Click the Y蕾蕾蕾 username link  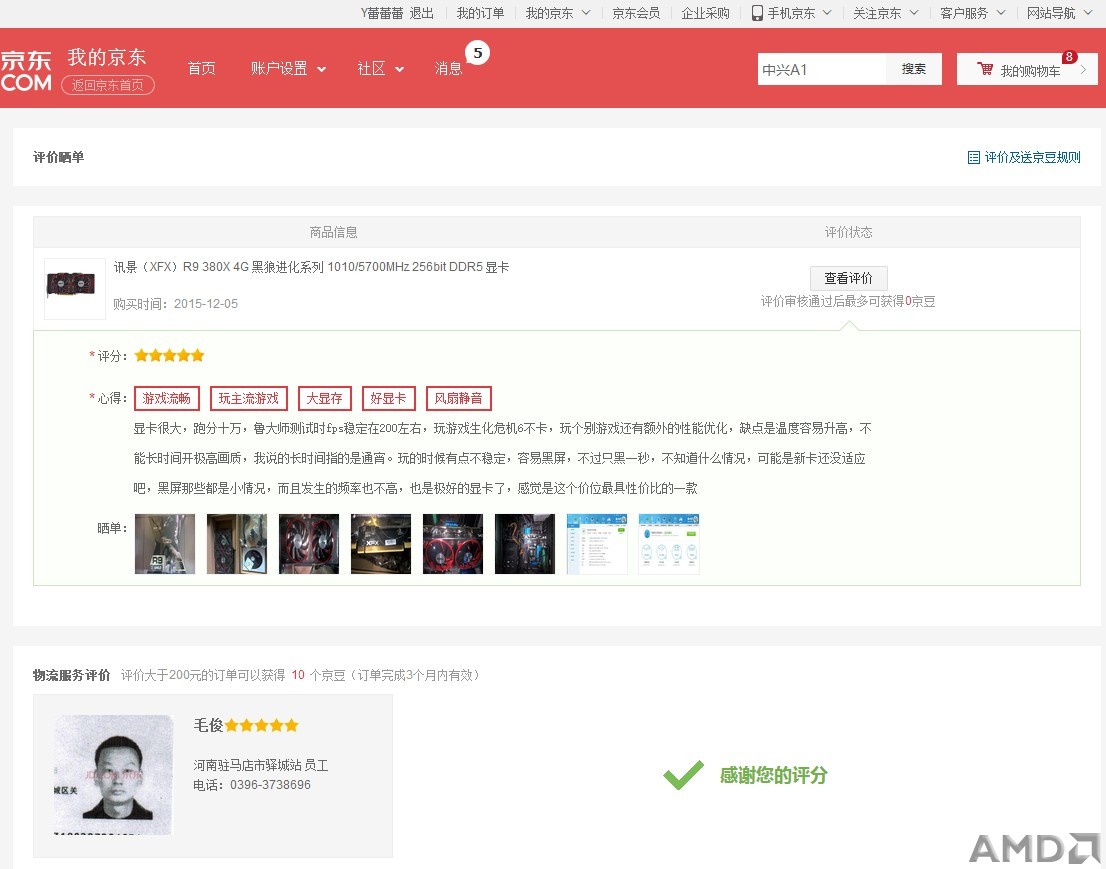(382, 13)
